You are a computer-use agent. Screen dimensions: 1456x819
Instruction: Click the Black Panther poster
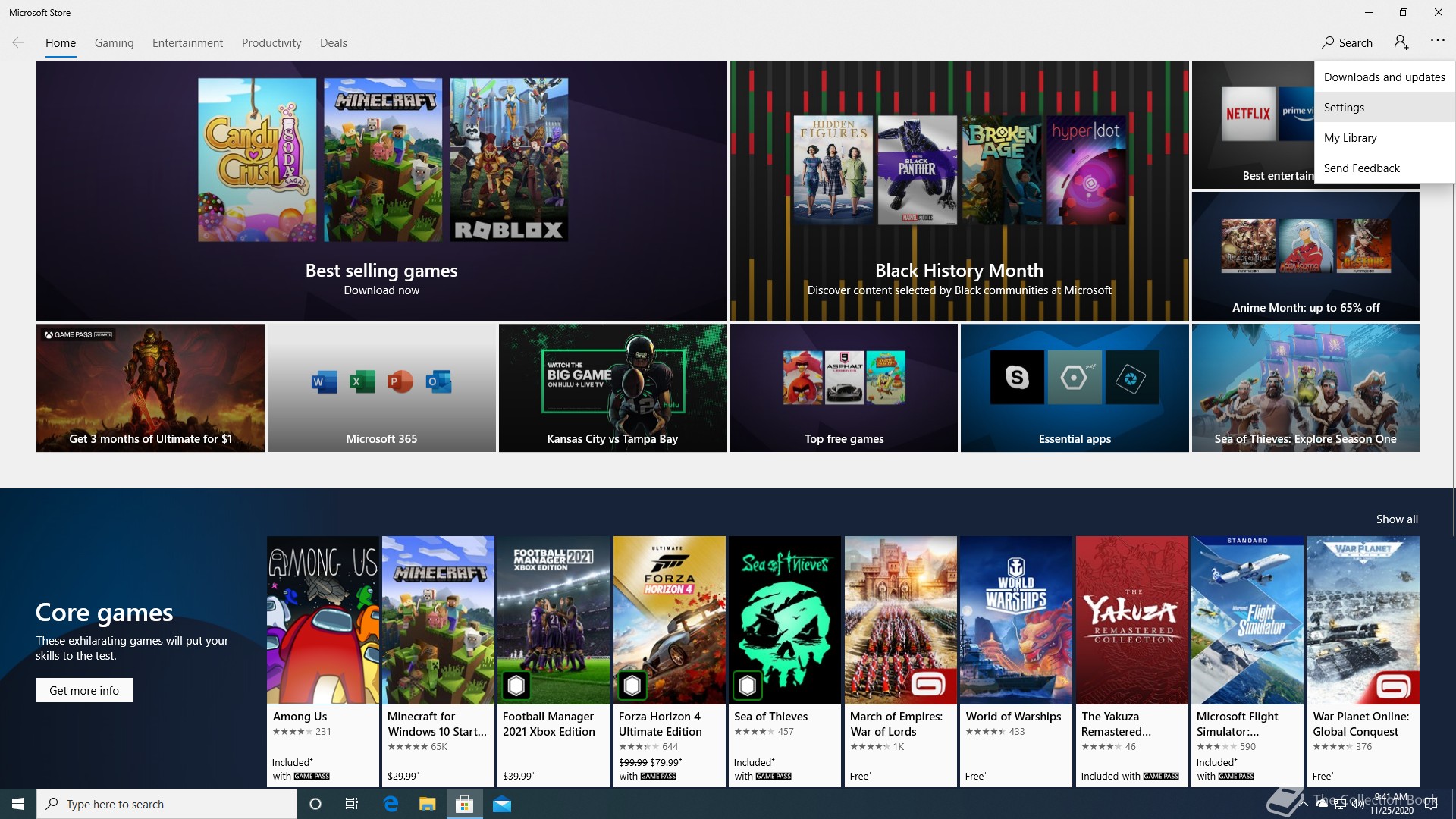(x=917, y=170)
